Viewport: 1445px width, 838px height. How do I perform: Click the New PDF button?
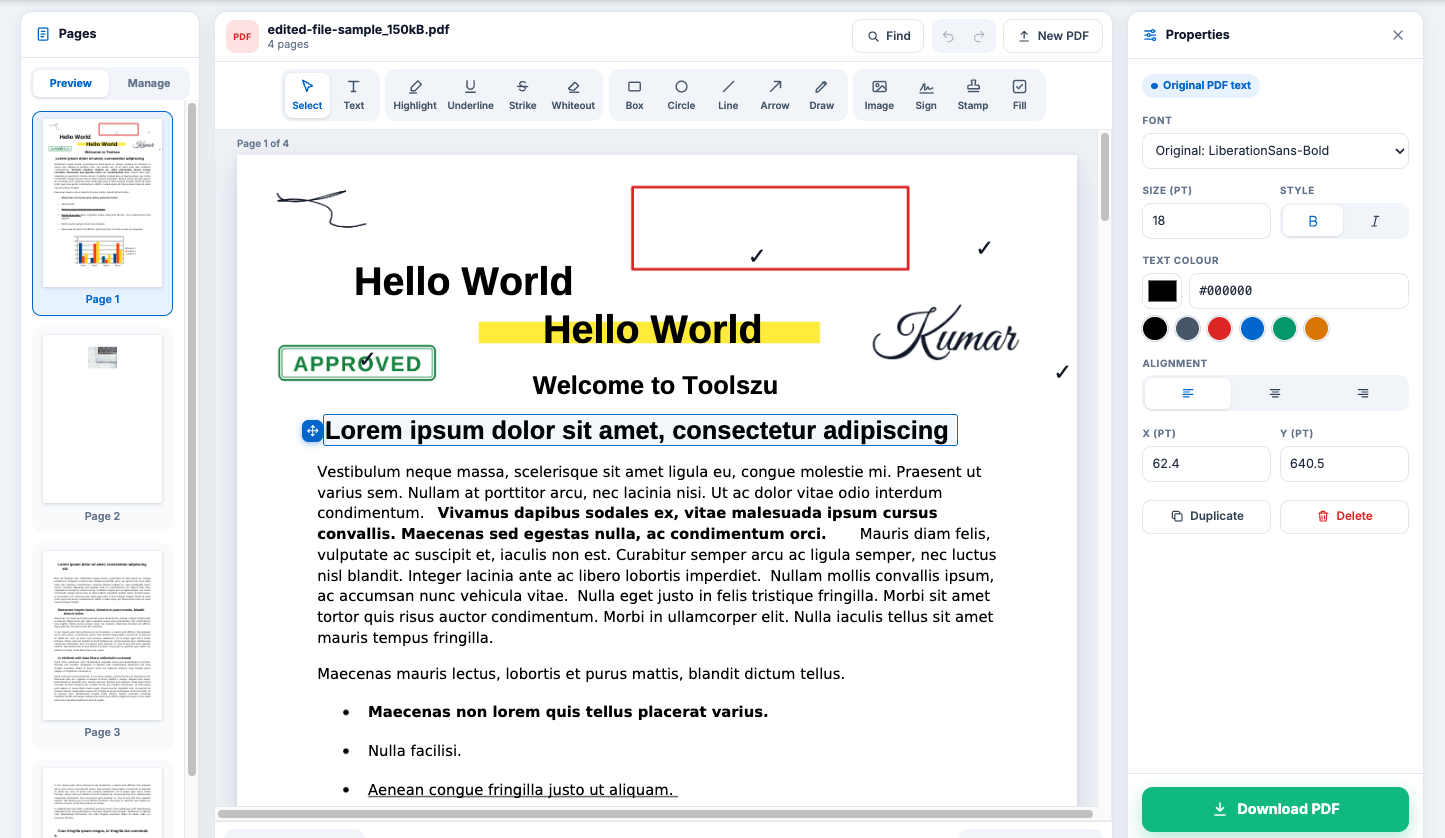point(1053,36)
